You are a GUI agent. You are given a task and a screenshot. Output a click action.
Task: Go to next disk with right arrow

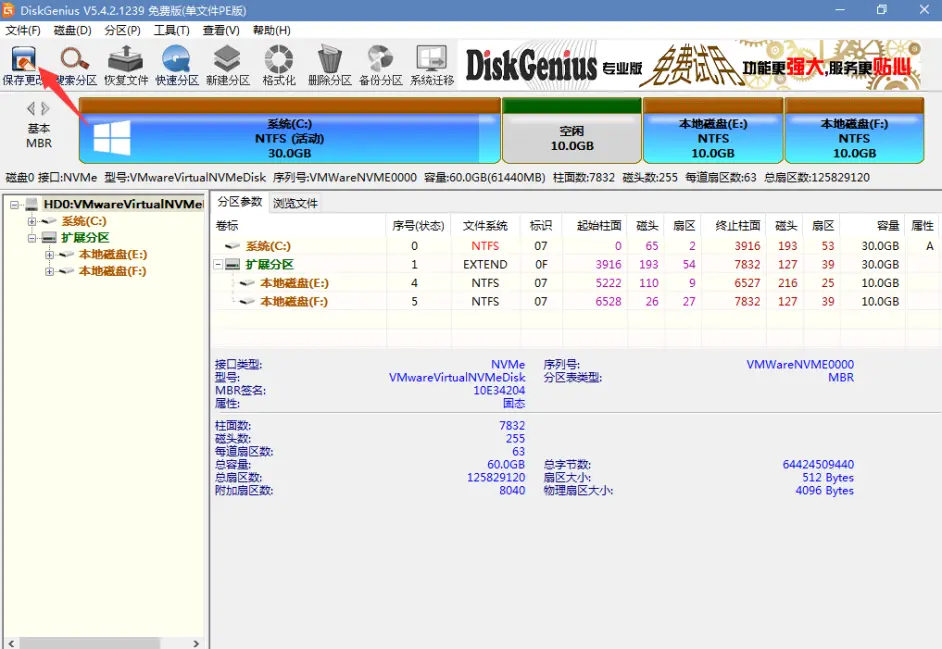pos(45,109)
